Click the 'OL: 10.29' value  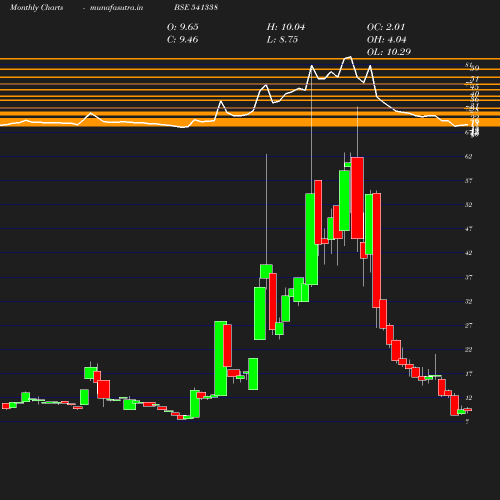tap(389, 52)
